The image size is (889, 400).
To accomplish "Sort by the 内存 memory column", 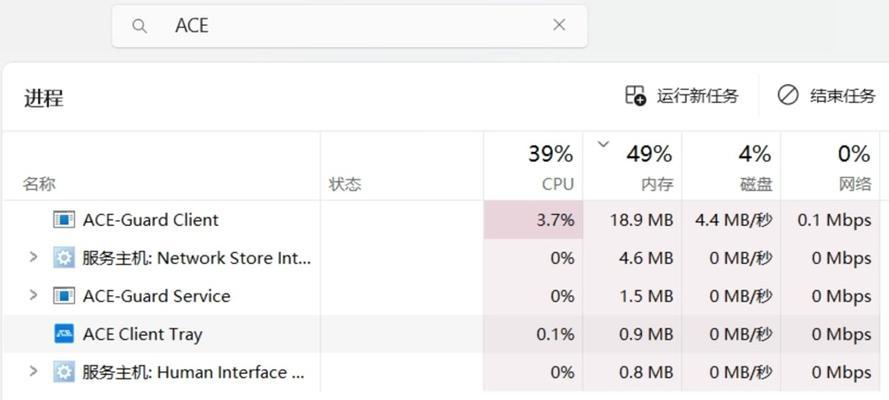I will [632, 167].
